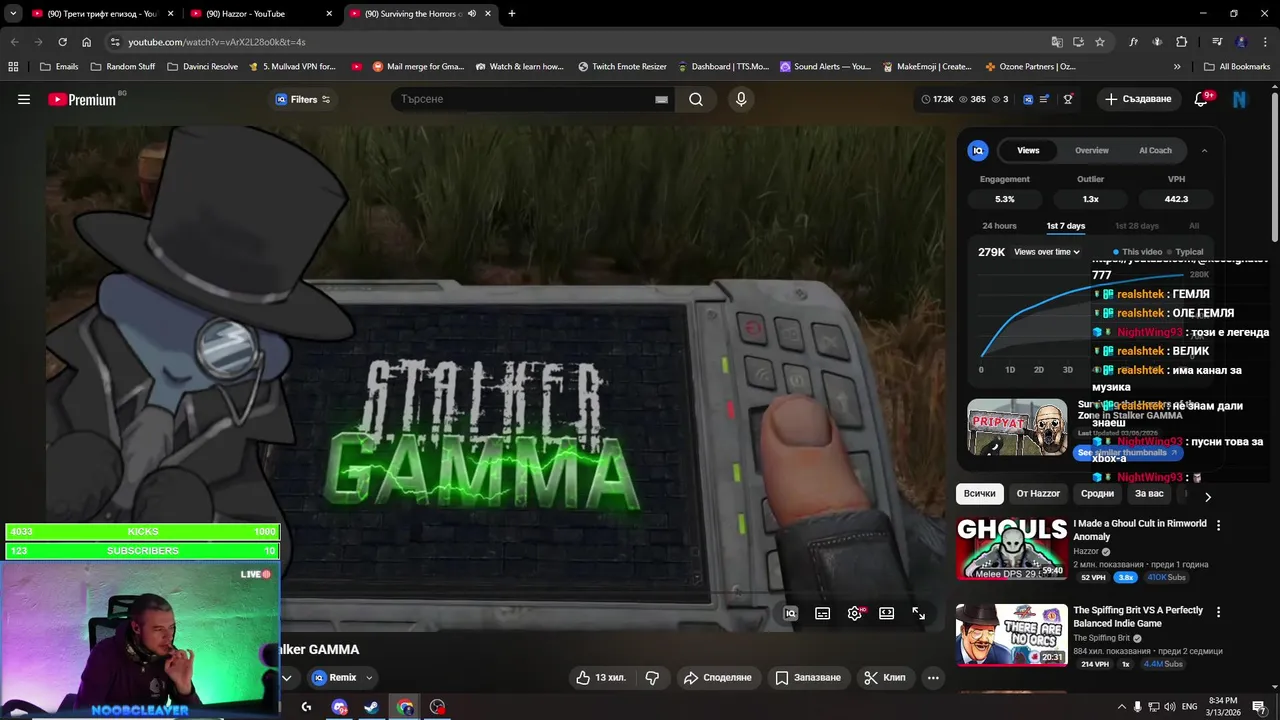Open vidIQ button on player controls
The width and height of the screenshot is (1280, 720).
coord(790,613)
